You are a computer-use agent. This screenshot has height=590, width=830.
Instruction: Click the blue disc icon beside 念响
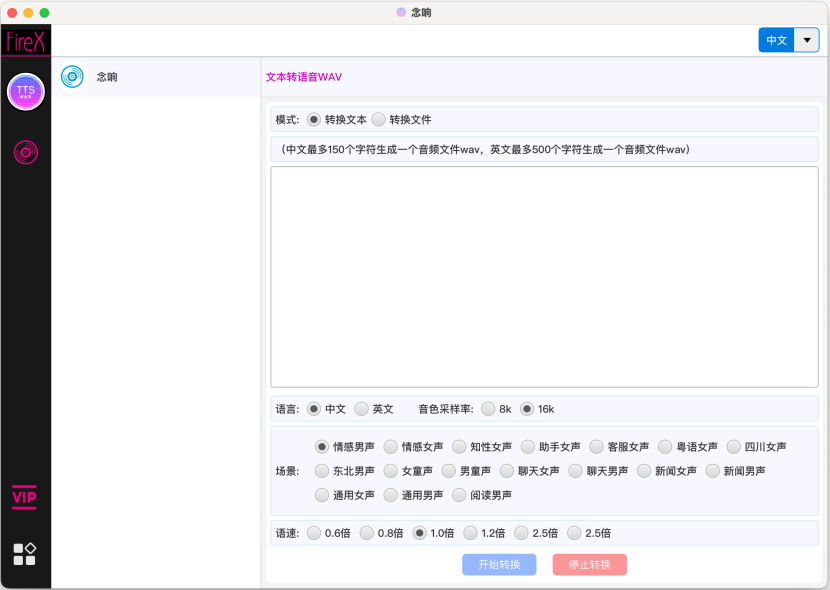pyautogui.click(x=73, y=77)
